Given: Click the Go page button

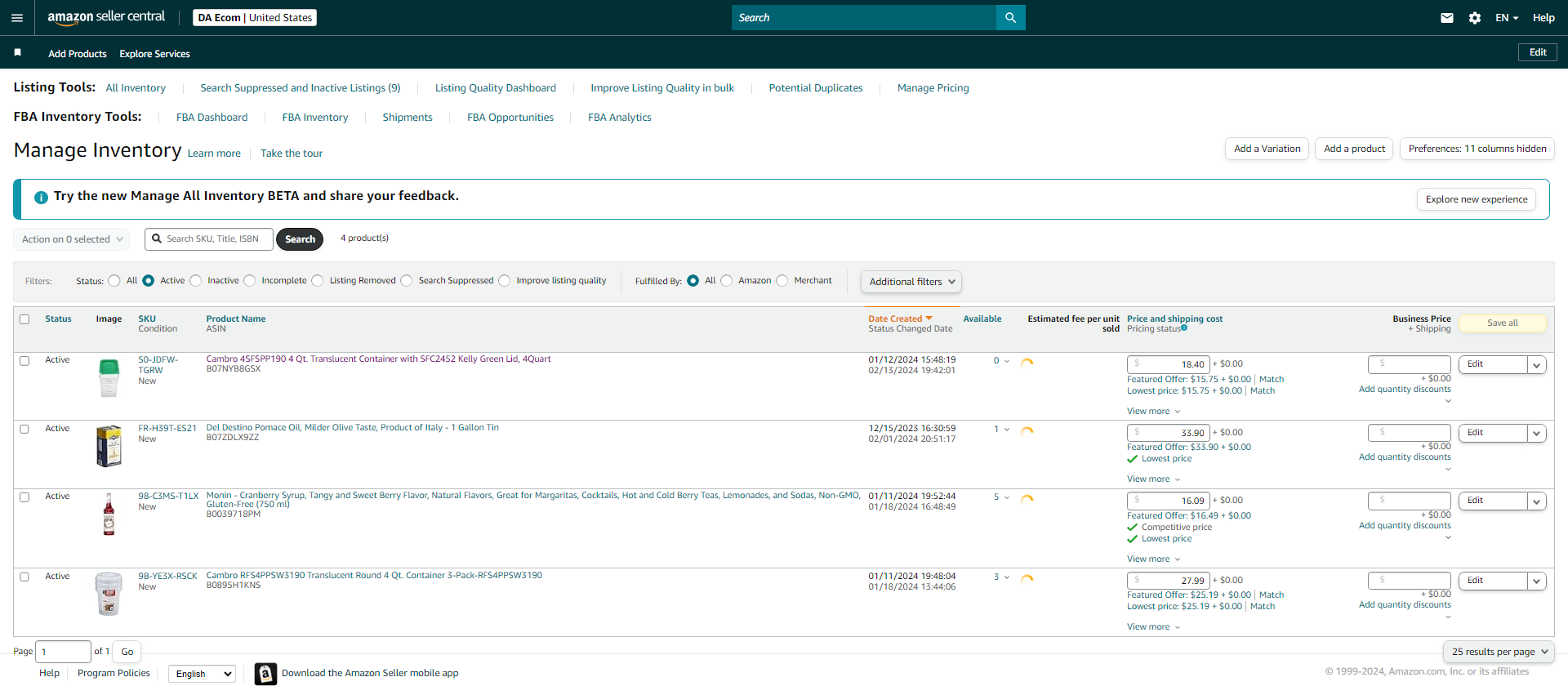Looking at the screenshot, I should click(x=127, y=652).
